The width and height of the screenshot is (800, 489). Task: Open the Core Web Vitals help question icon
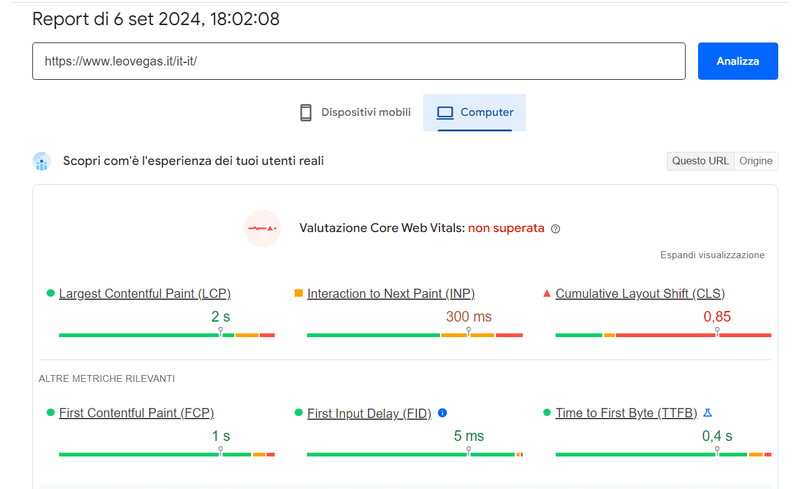[x=556, y=229]
